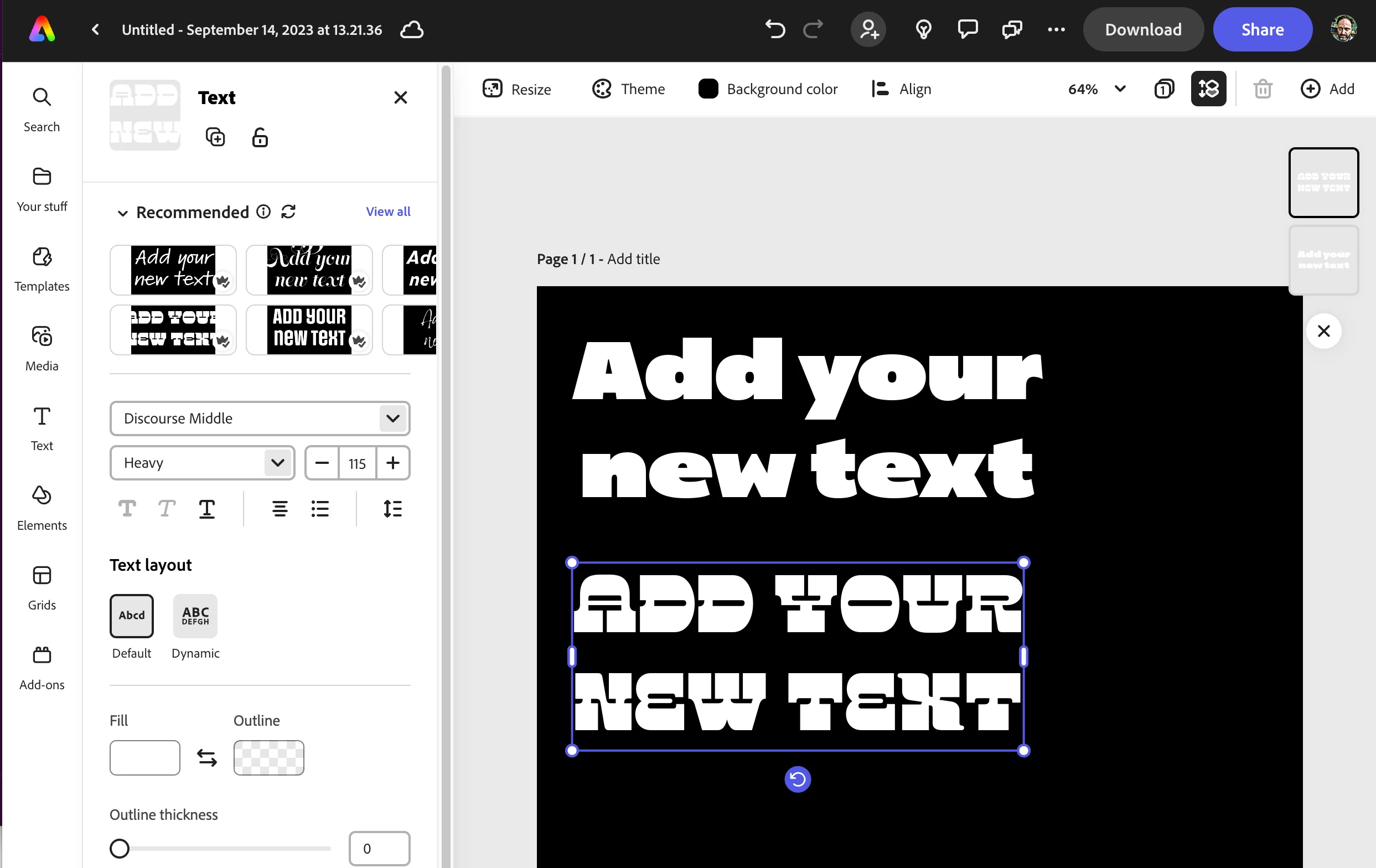Open the comments speech bubble icon

point(968,29)
